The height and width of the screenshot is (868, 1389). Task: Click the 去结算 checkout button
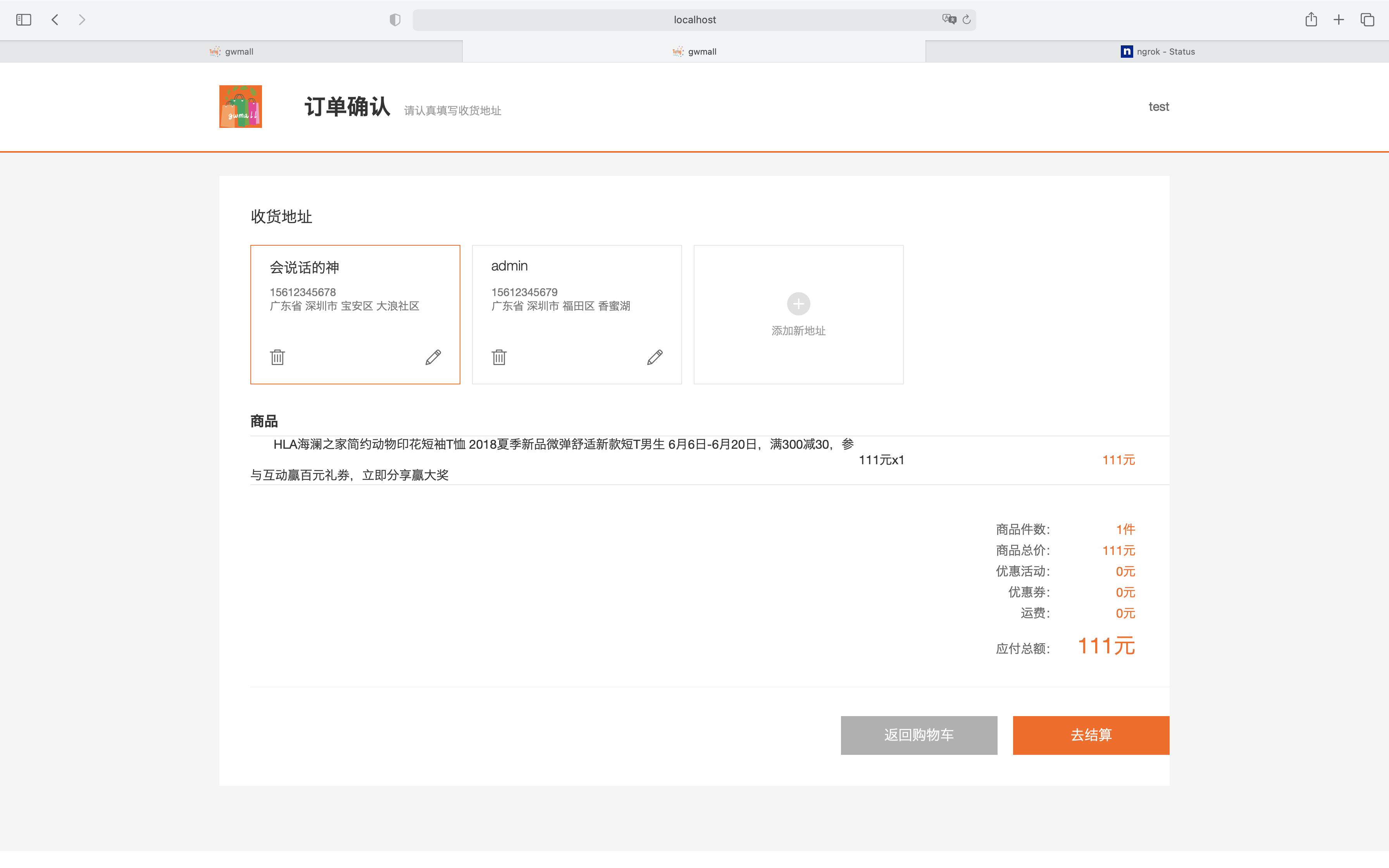pos(1091,735)
